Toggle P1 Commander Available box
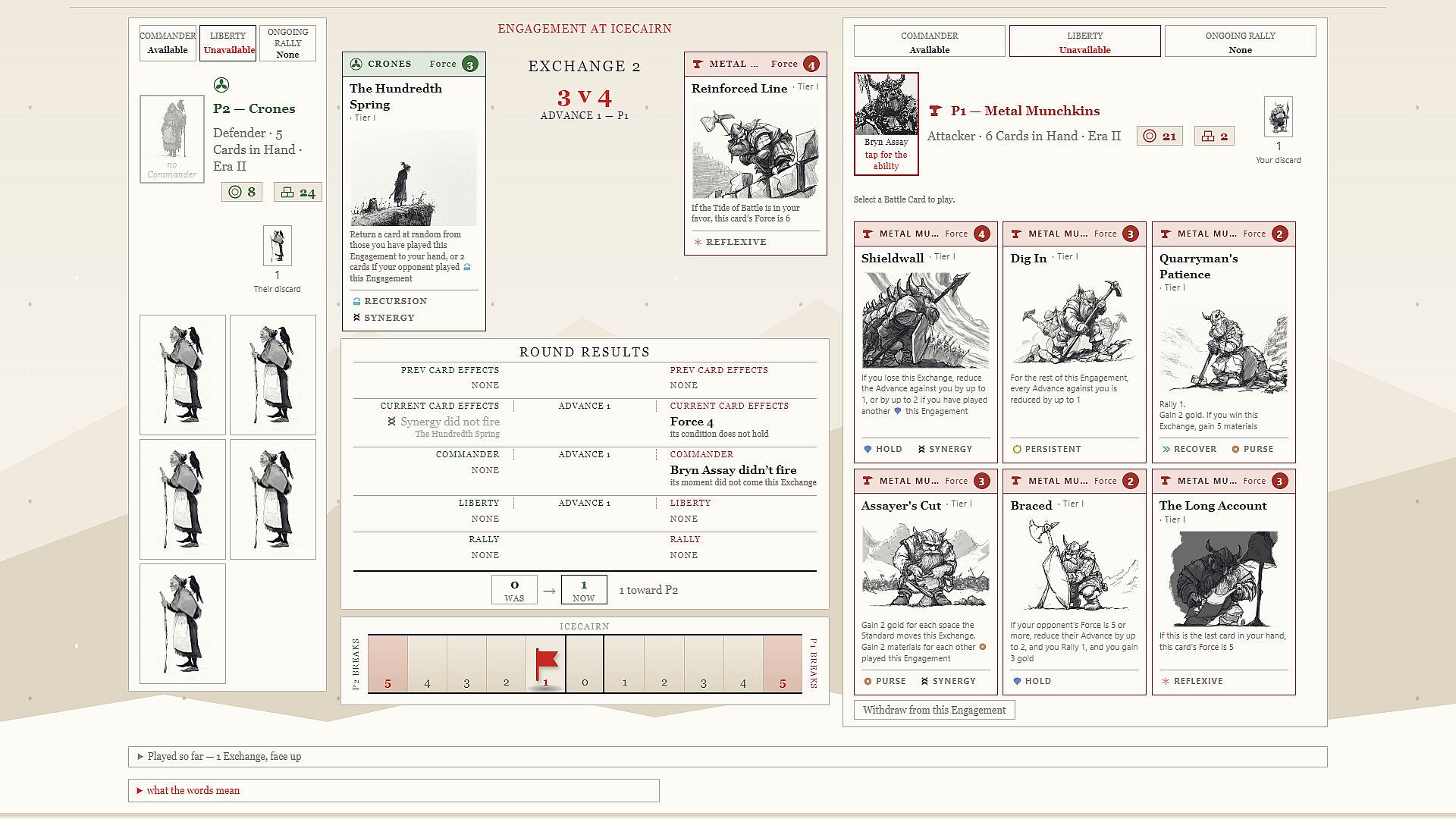 tap(929, 42)
